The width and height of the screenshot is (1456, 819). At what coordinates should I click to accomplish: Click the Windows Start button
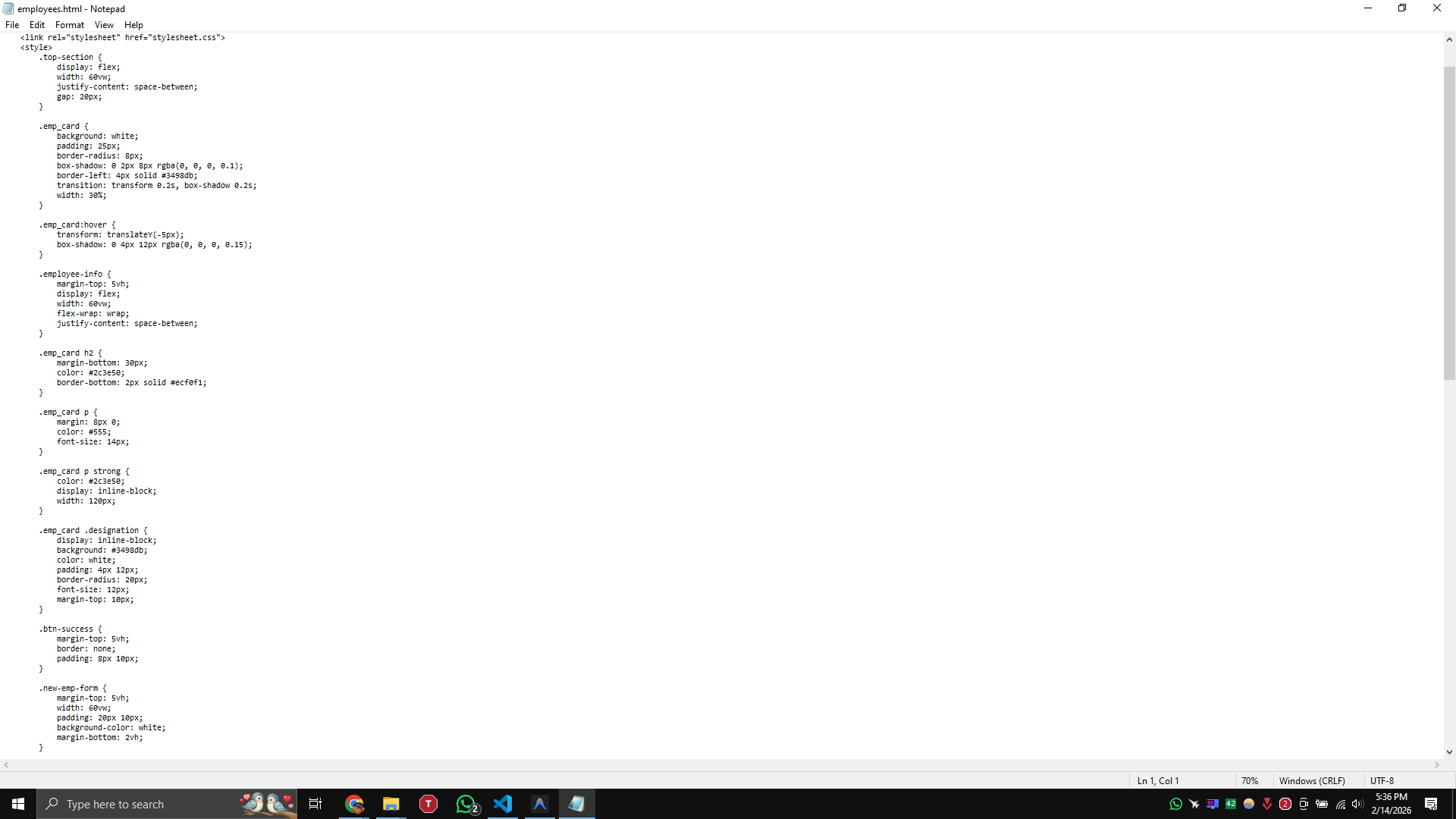click(17, 804)
